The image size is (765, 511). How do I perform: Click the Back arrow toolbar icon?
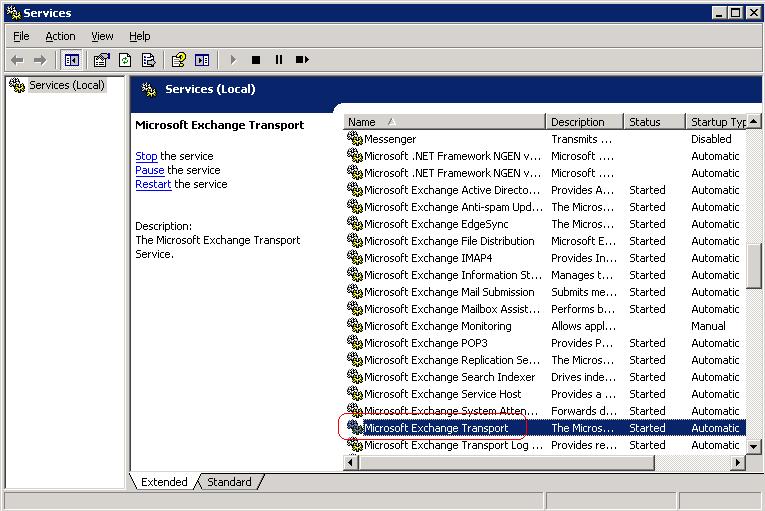(x=17, y=60)
